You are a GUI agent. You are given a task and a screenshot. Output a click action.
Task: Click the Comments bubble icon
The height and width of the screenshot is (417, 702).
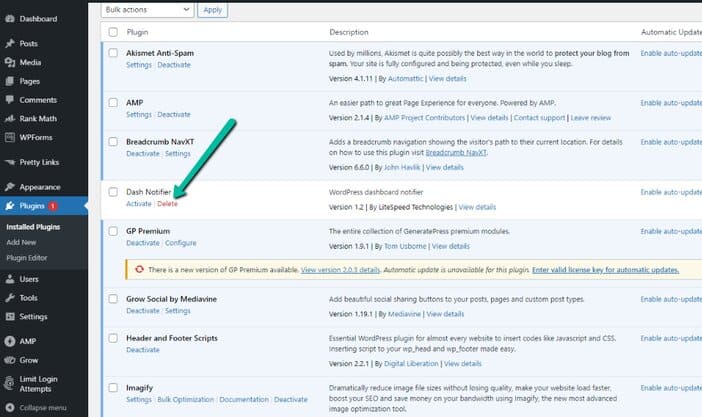click(10, 99)
